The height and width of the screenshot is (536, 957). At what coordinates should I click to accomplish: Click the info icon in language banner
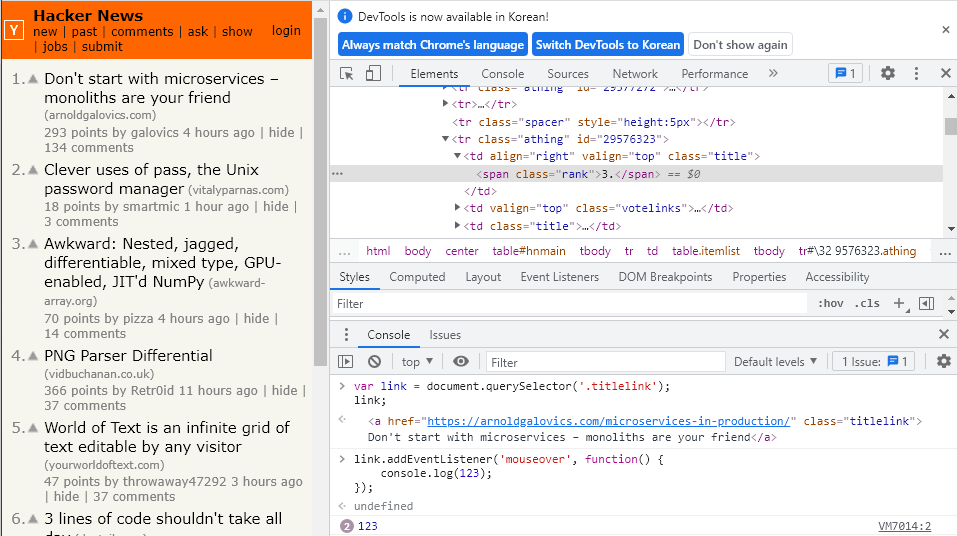click(x=345, y=16)
